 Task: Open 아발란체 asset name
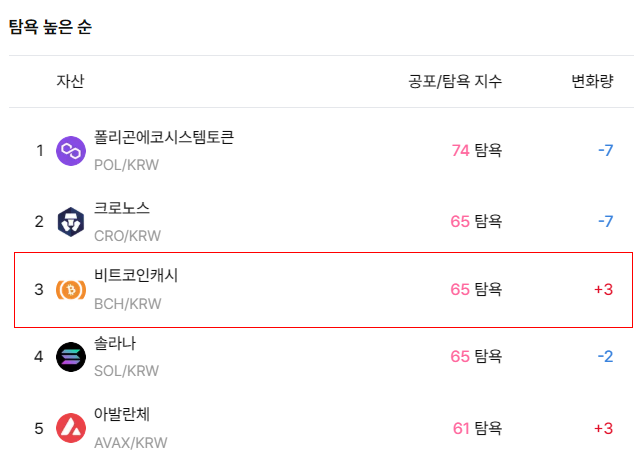pos(122,414)
